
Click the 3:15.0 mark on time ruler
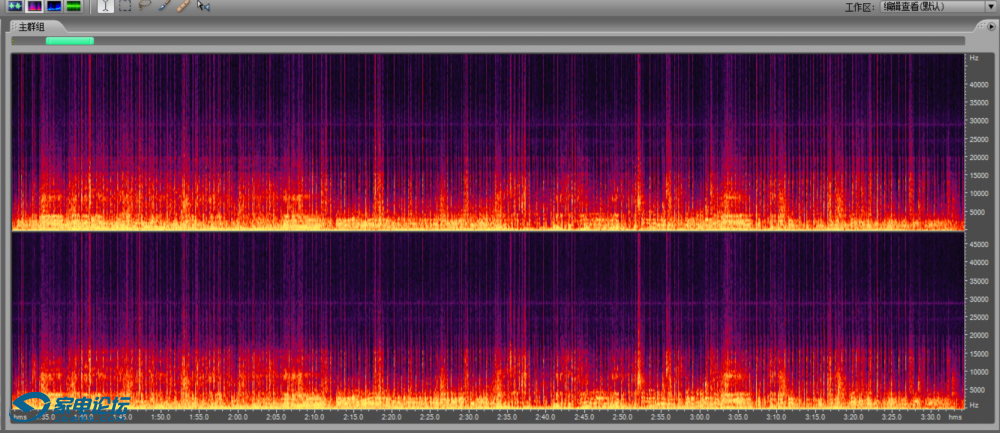(x=815, y=417)
